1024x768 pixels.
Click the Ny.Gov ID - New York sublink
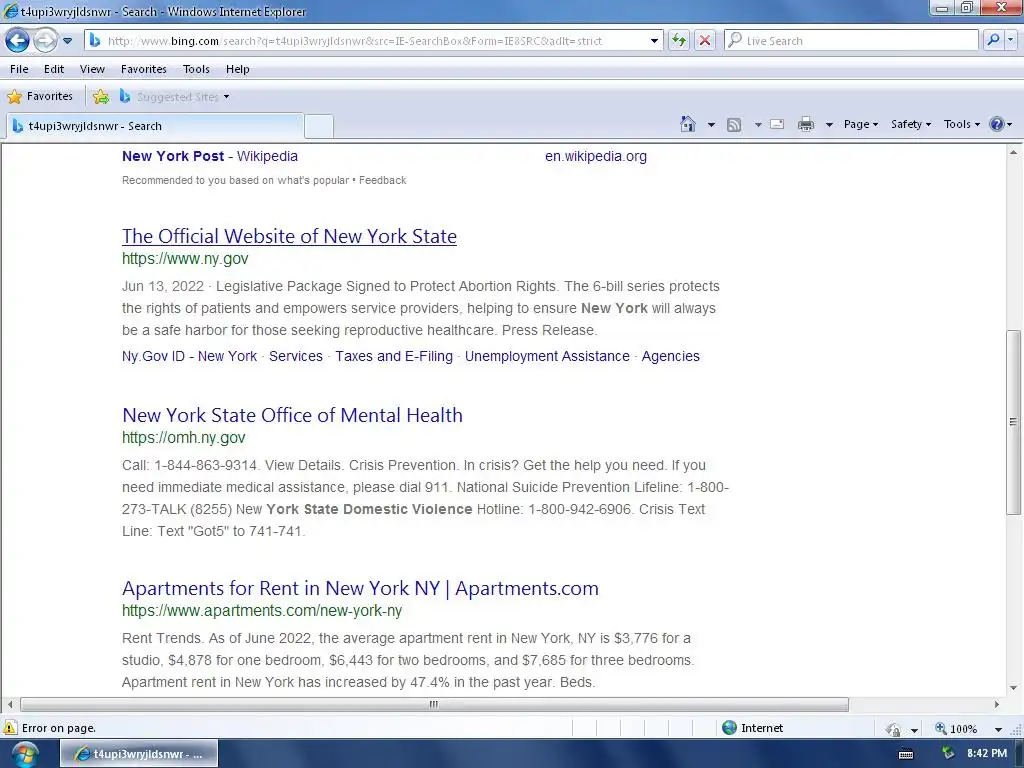coord(189,356)
